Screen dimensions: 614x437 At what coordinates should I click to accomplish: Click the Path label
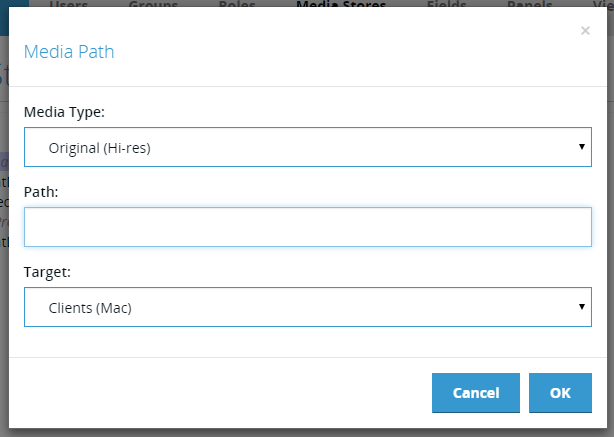pyautogui.click(x=41, y=192)
